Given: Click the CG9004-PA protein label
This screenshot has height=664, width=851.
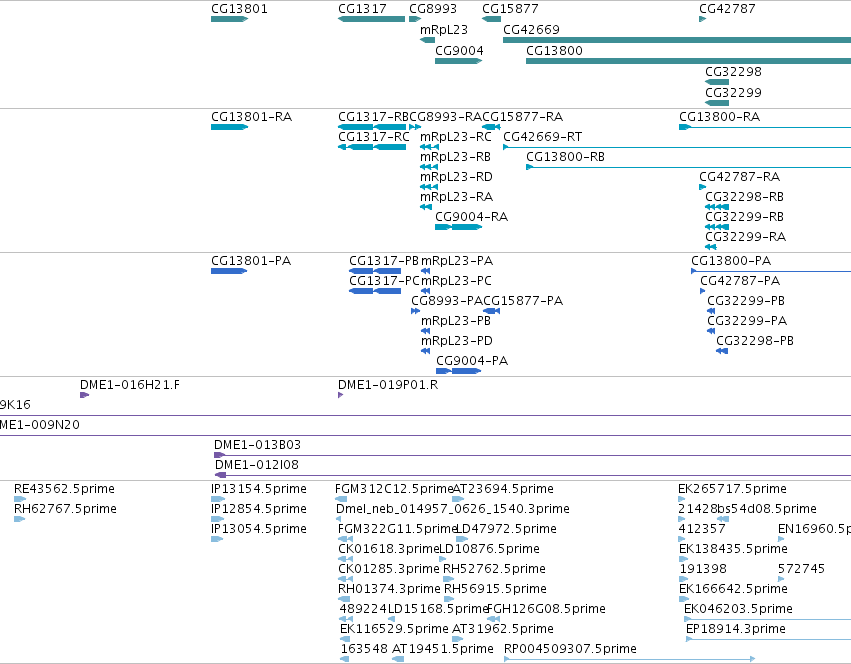Looking at the screenshot, I should (x=472, y=361).
